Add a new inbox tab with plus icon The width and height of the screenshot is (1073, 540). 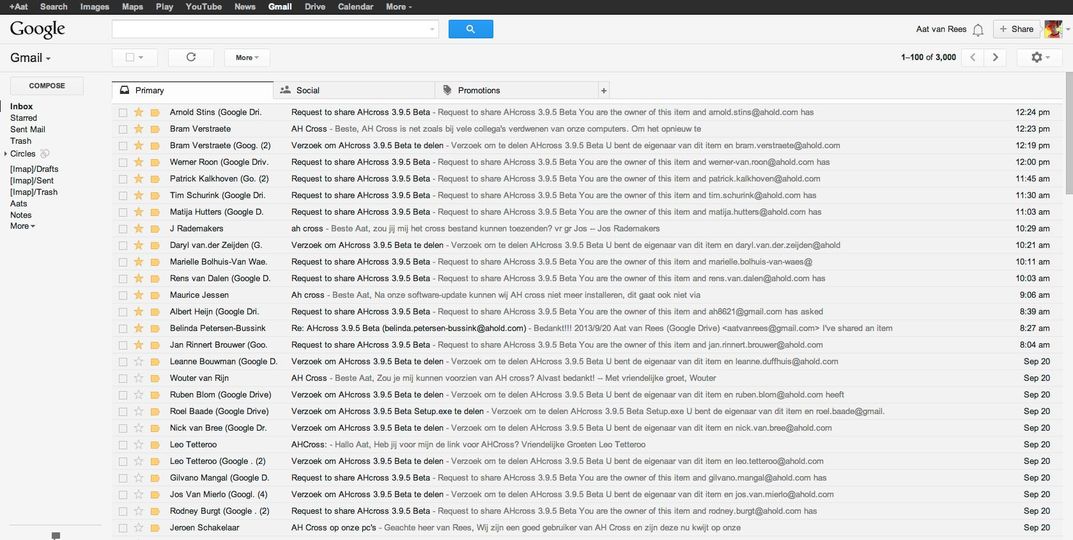(603, 90)
